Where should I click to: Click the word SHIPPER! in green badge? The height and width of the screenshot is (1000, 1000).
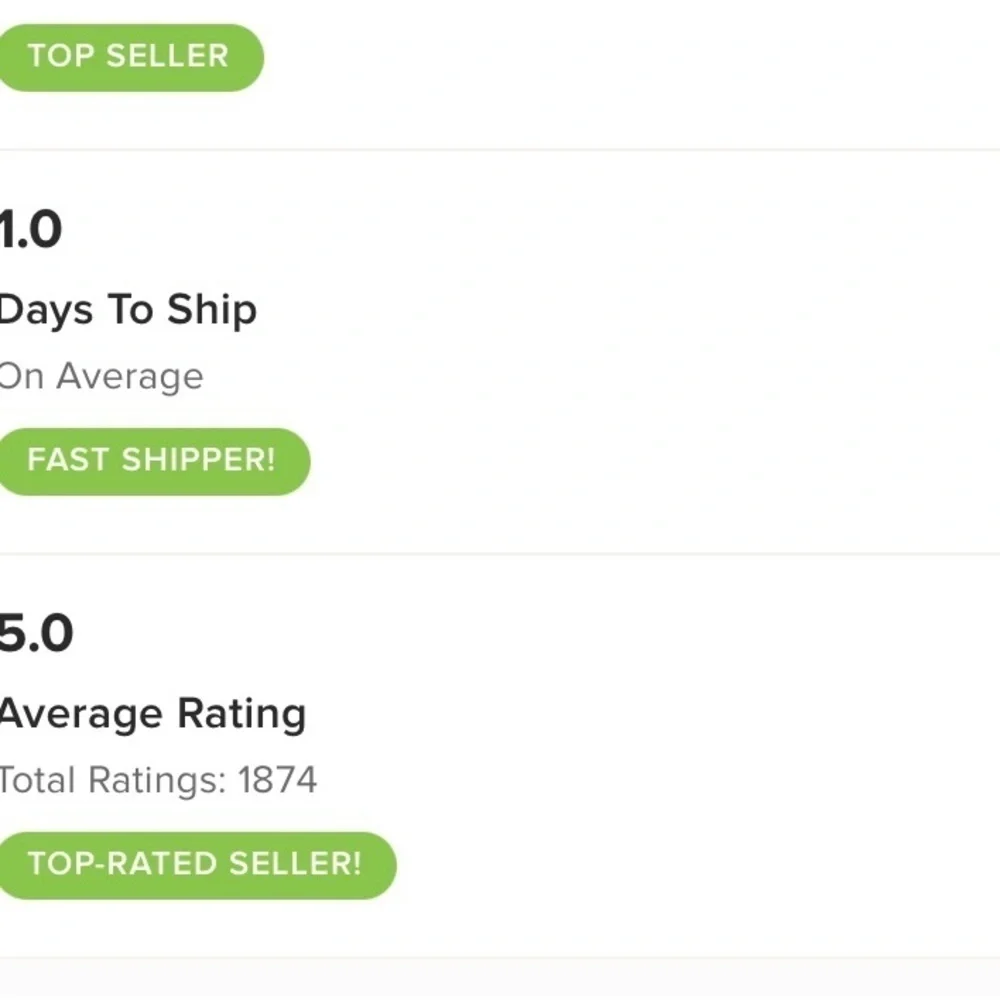198,460
